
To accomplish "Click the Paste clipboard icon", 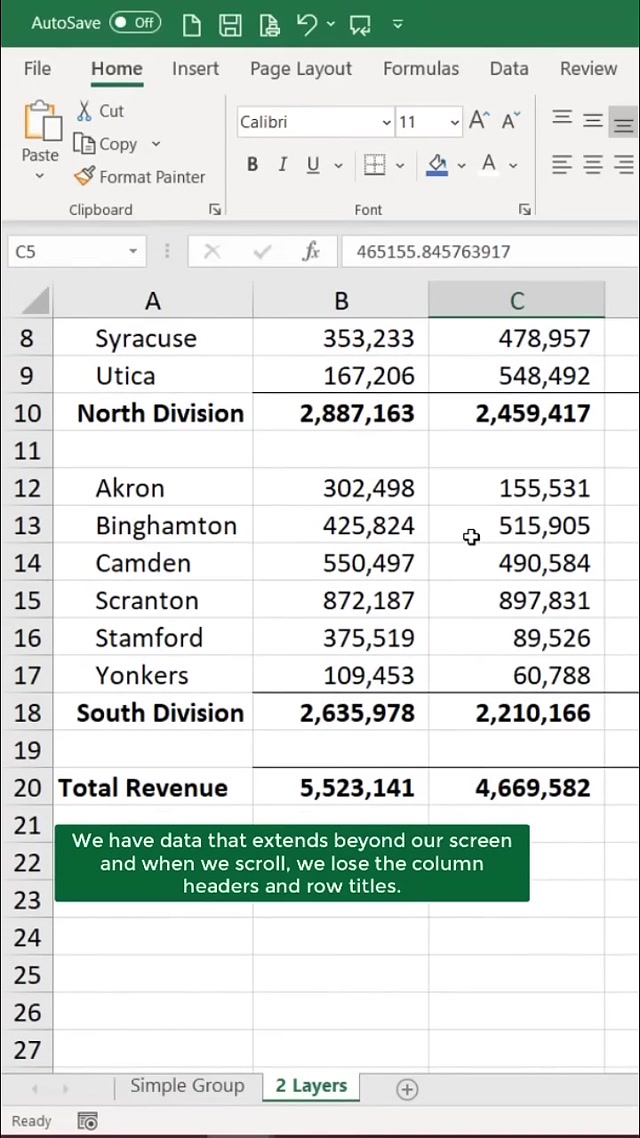I will pyautogui.click(x=41, y=124).
